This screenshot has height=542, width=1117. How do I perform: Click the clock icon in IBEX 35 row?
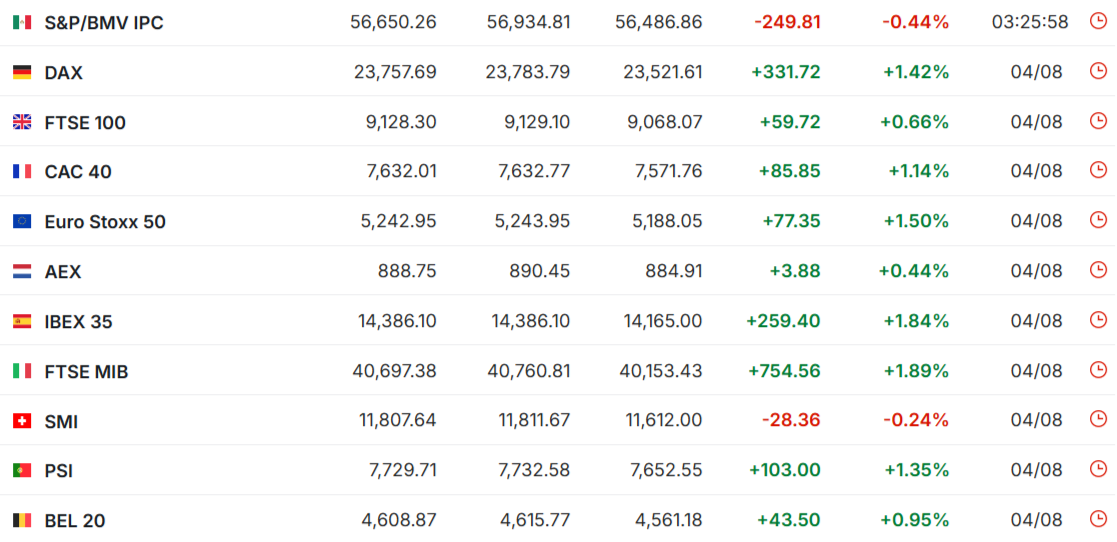1098,320
